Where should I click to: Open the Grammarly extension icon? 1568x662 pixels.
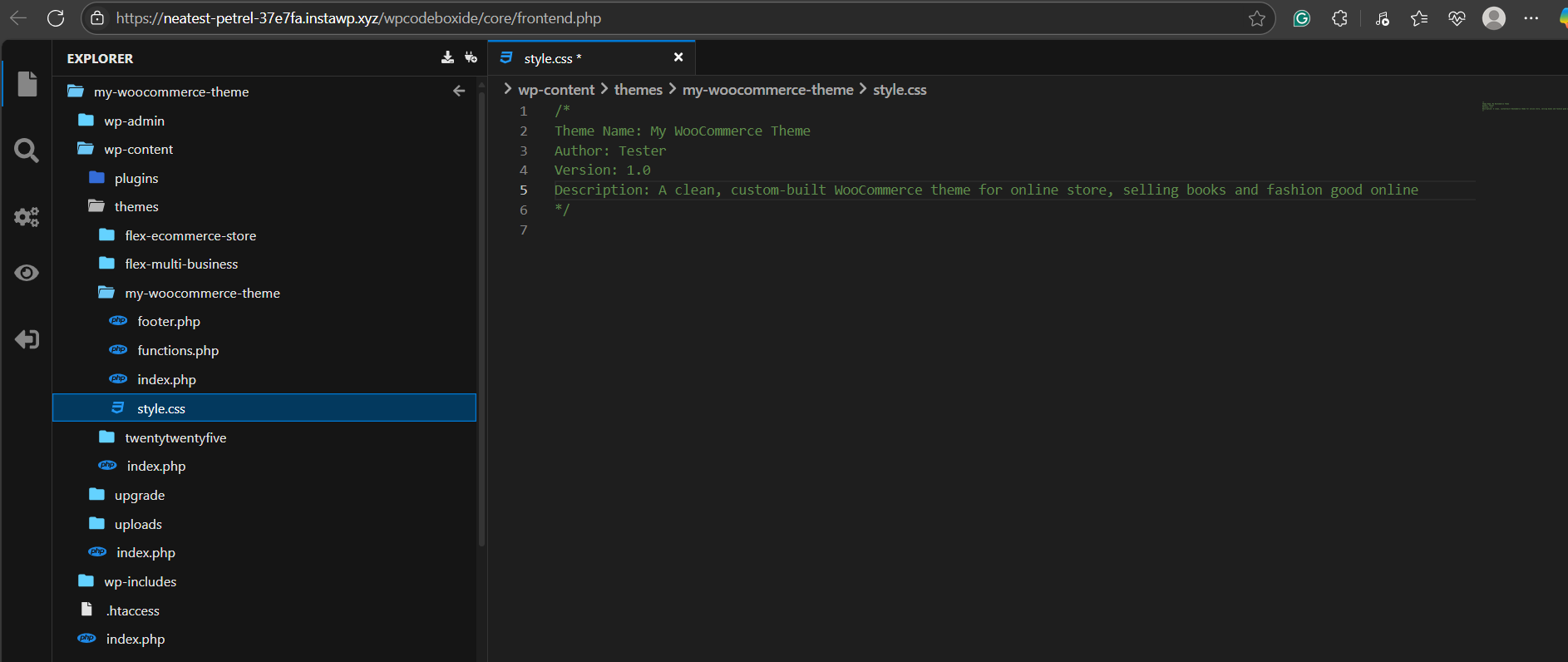(1302, 18)
